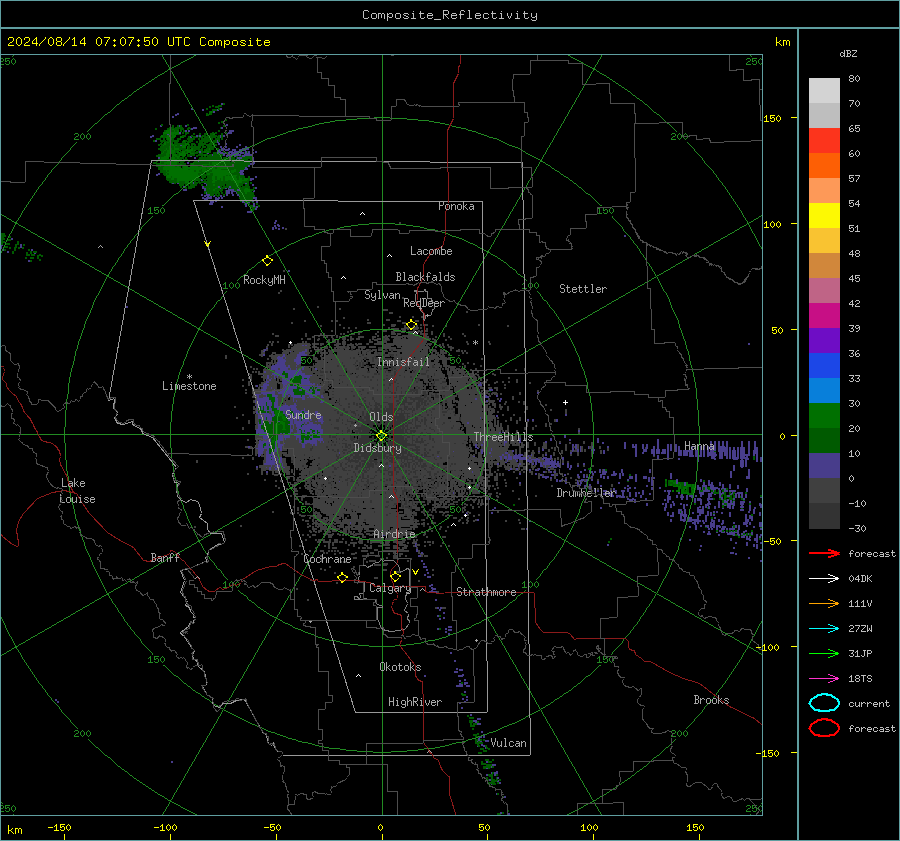Click the ThreeHills label

(x=503, y=437)
